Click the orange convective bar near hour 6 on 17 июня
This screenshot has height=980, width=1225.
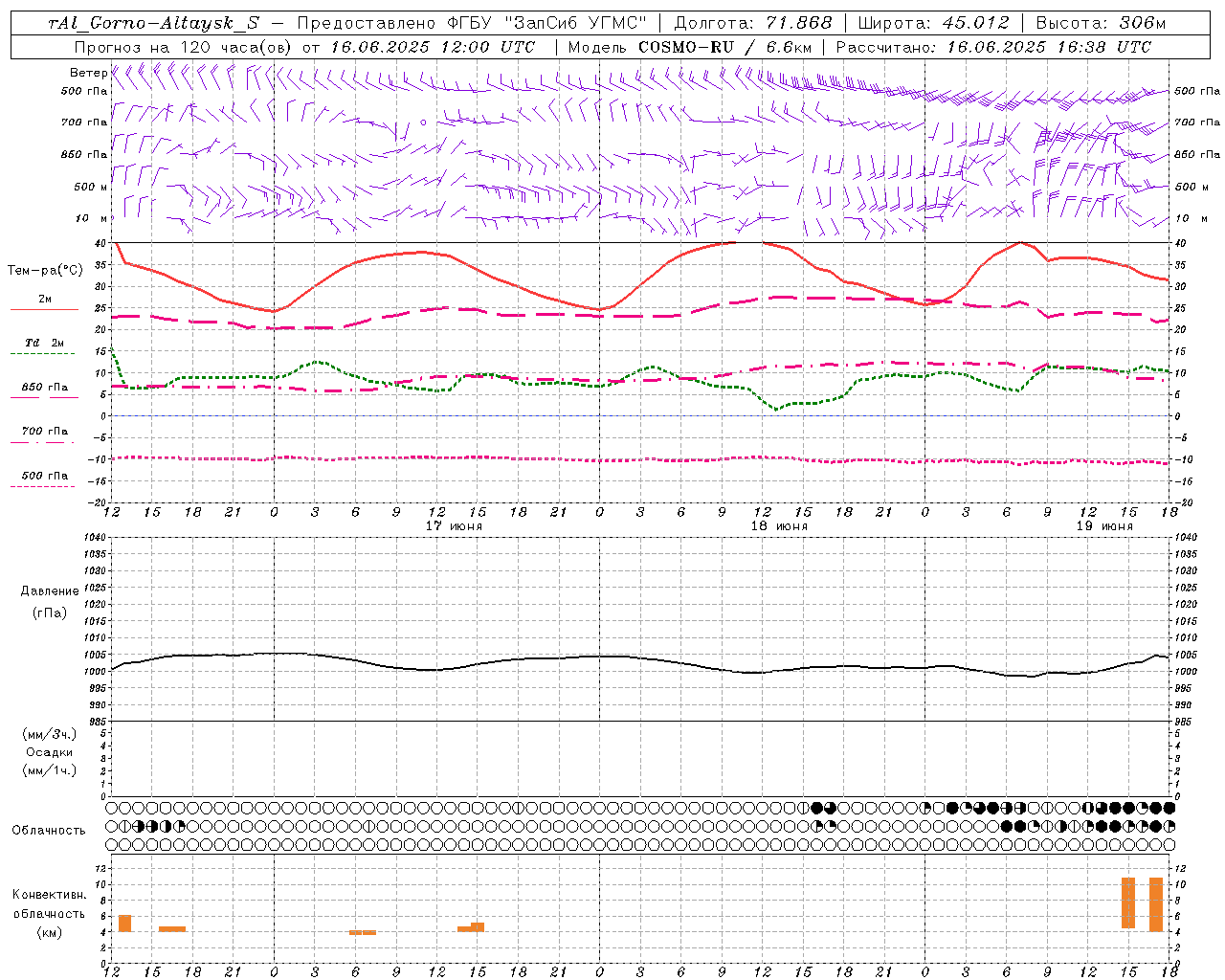coord(362,932)
